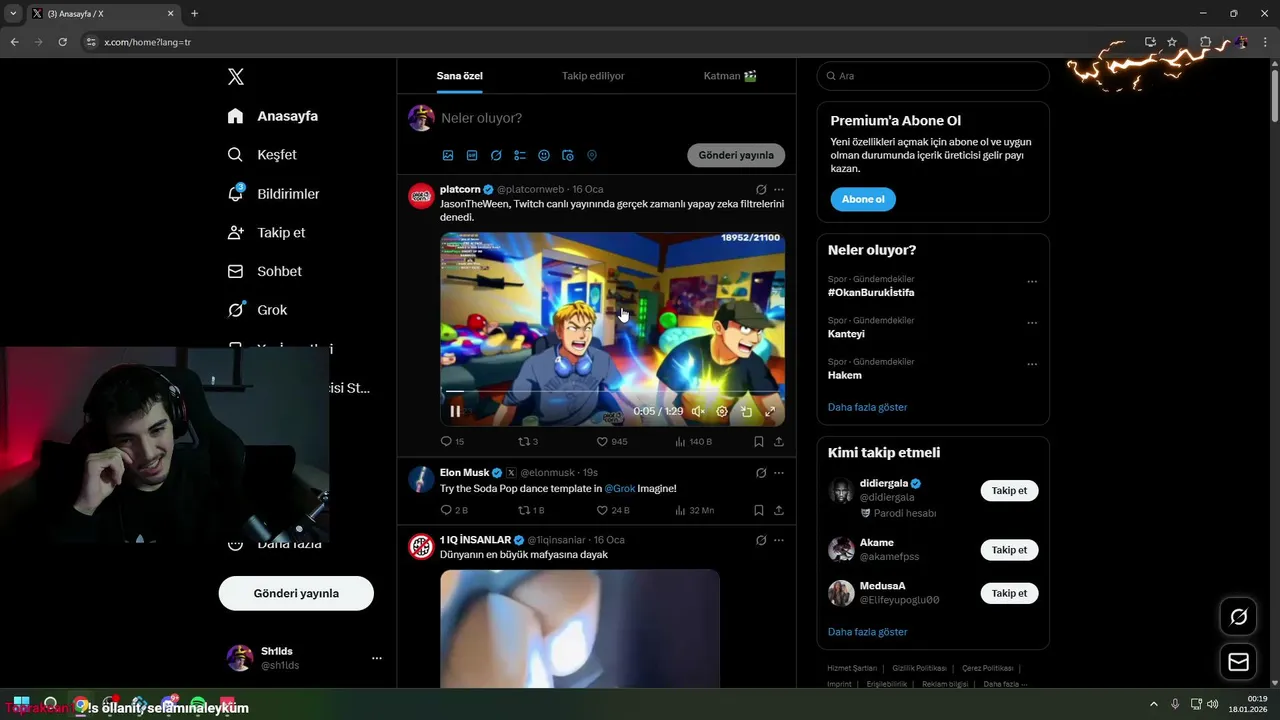The image size is (1280, 720).
Task: Open more options for Hakem trend
Action: pyautogui.click(x=1032, y=364)
